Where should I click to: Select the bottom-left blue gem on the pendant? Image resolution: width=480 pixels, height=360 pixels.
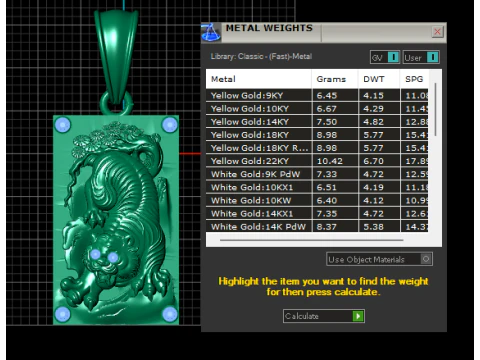pos(62,314)
